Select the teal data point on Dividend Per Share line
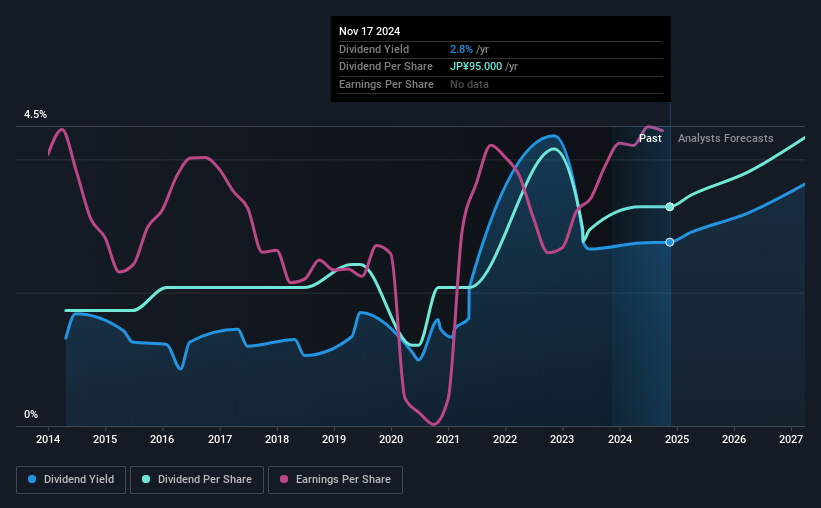The image size is (821, 508). pyautogui.click(x=670, y=207)
